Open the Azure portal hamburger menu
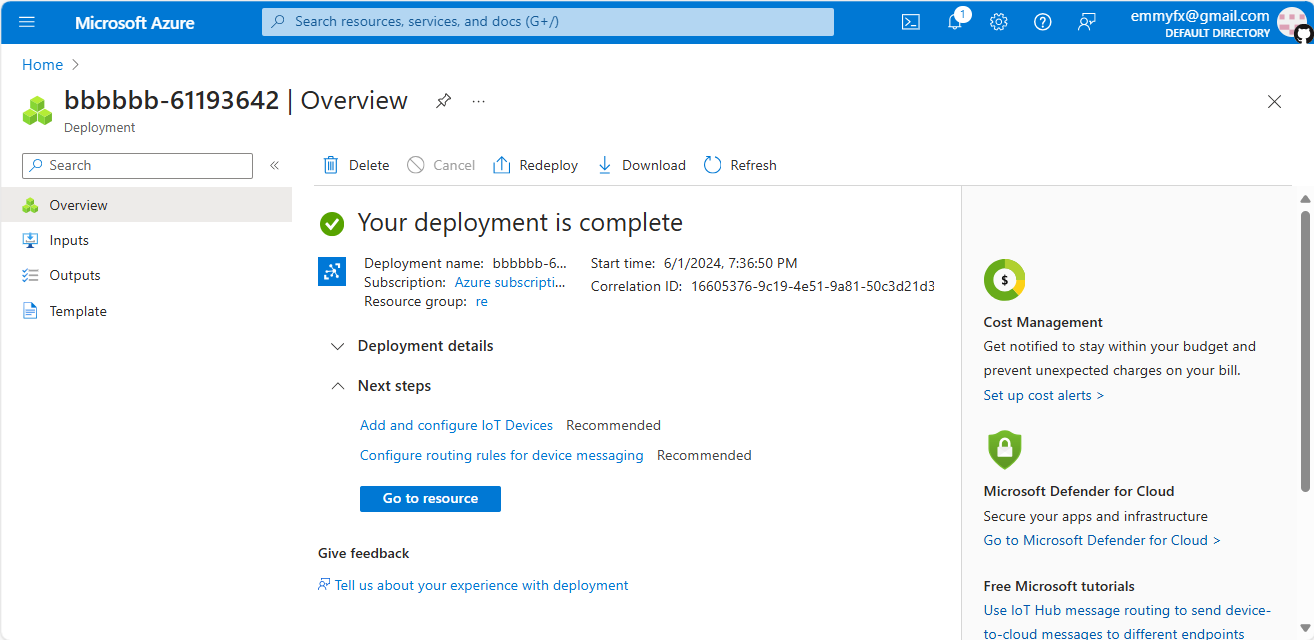Viewport: 1314px width, 640px height. tap(27, 22)
